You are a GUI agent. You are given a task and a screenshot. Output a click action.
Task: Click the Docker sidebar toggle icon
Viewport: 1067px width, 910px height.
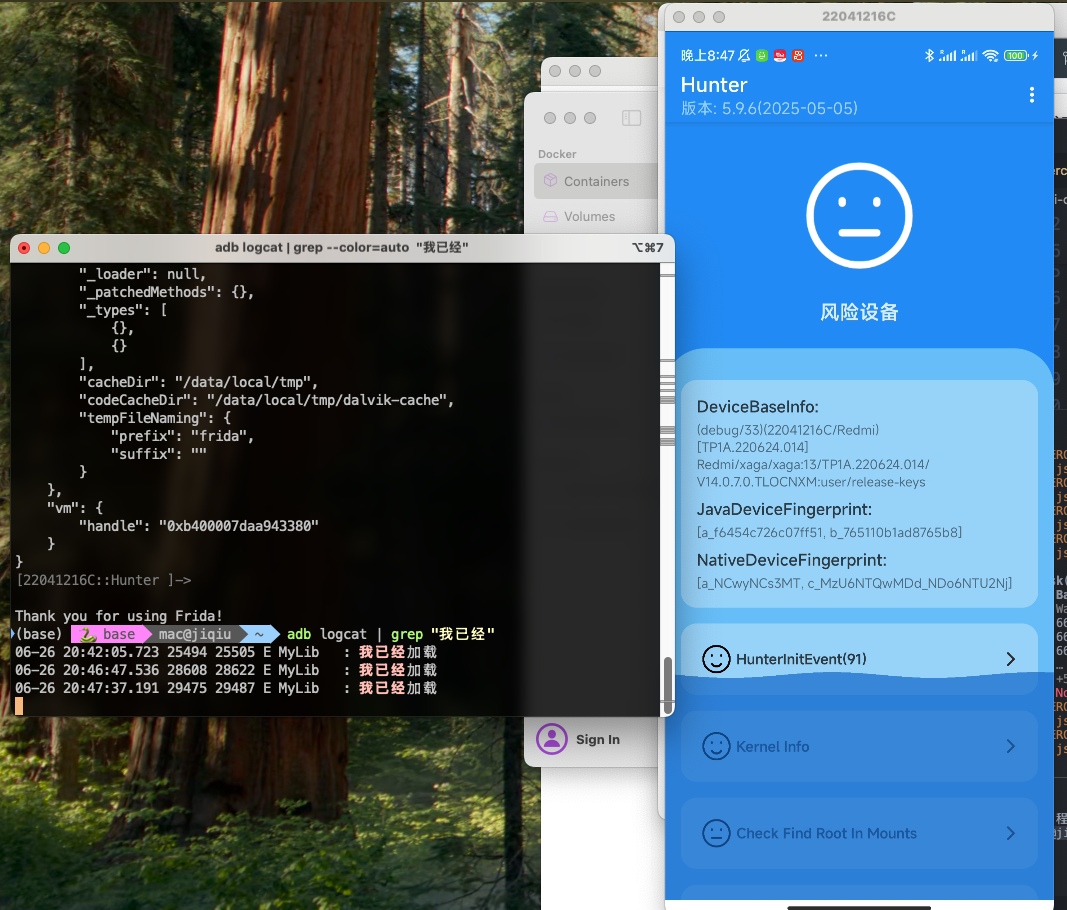631,118
